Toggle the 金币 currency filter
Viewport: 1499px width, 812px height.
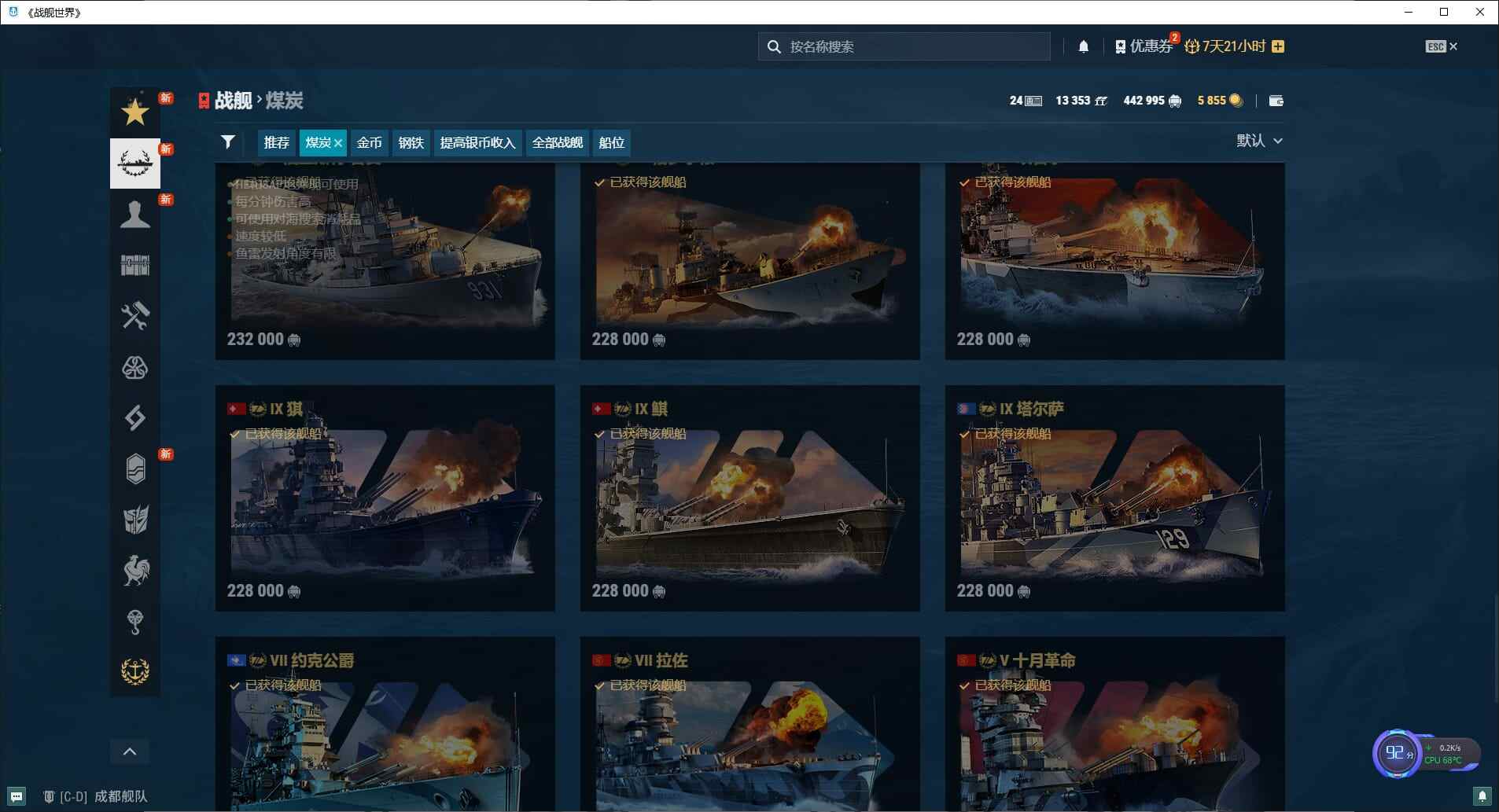(370, 142)
